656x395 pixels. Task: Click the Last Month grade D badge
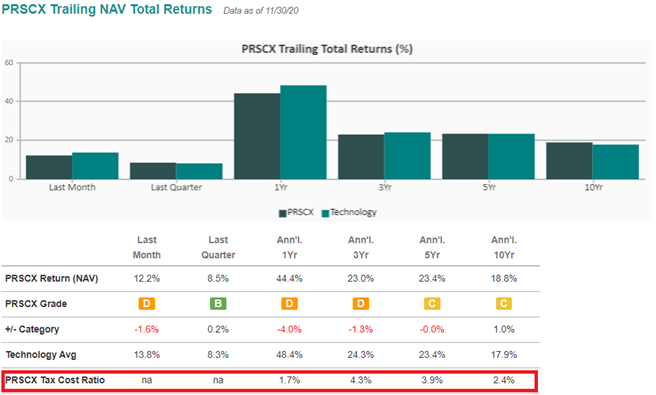point(147,304)
